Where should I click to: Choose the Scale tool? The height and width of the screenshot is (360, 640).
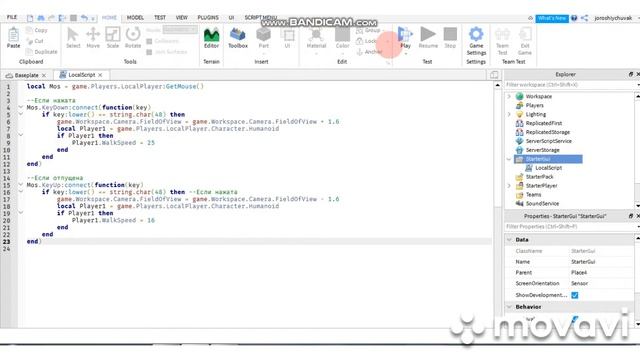coord(113,38)
